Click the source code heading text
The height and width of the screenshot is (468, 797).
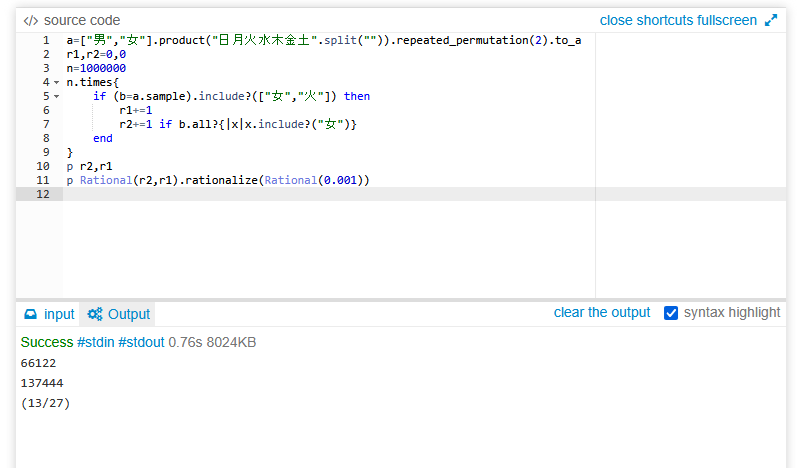(x=82, y=20)
